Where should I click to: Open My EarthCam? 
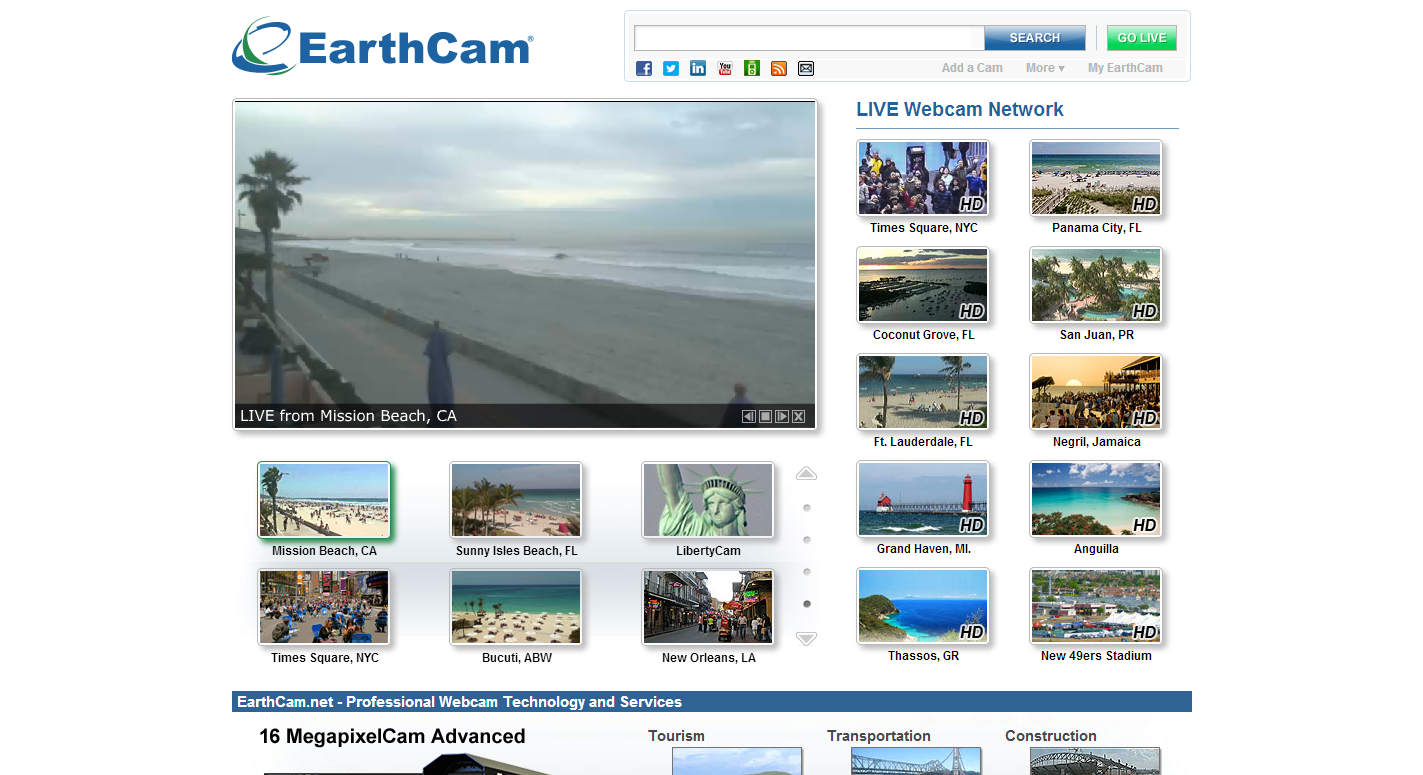click(x=1125, y=68)
